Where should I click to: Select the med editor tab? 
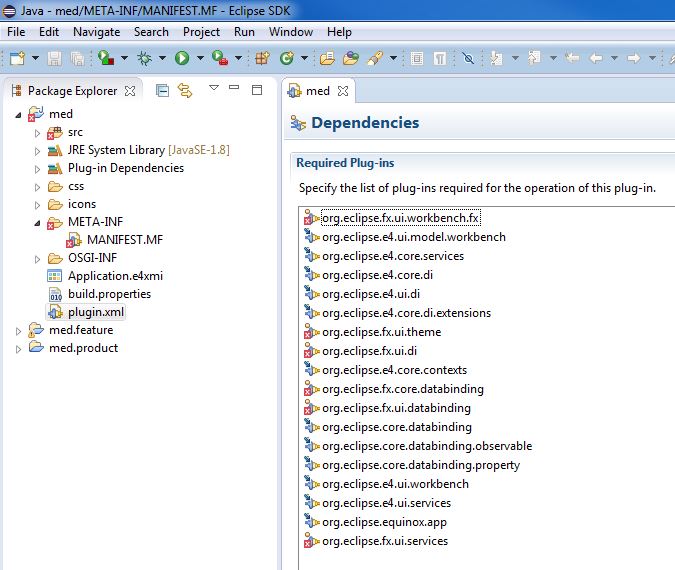pyautogui.click(x=318, y=91)
